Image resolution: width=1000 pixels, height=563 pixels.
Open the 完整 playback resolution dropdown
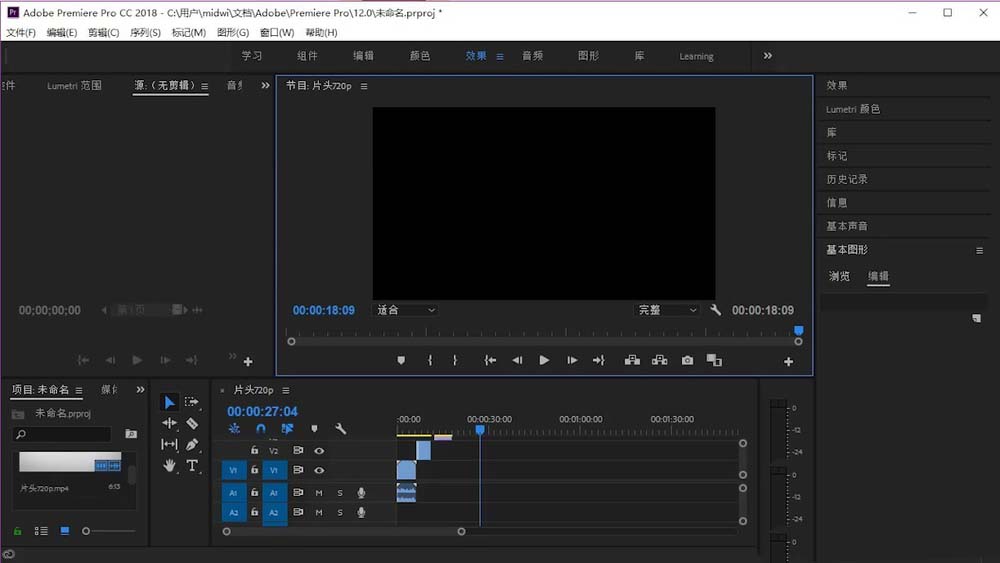(667, 310)
